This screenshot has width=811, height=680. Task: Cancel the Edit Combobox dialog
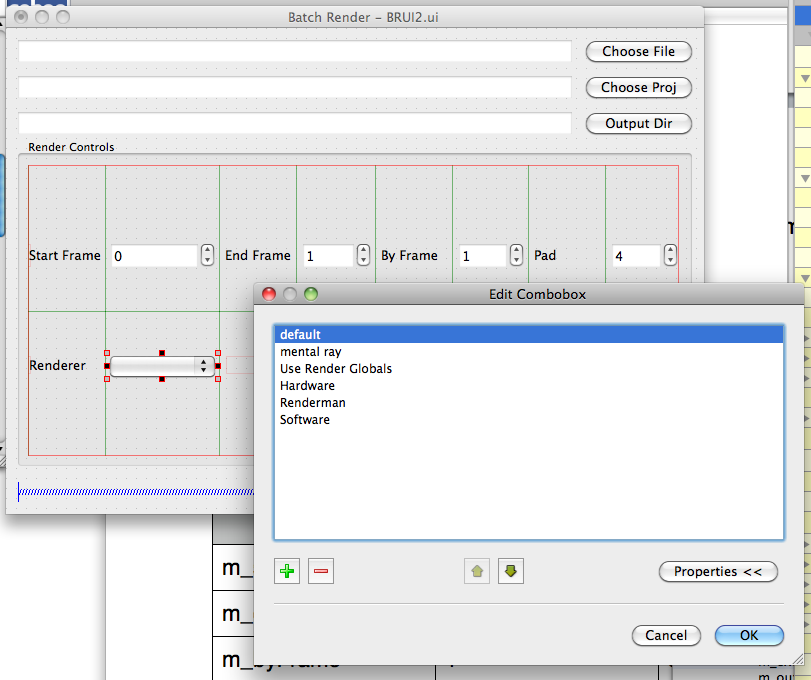666,635
